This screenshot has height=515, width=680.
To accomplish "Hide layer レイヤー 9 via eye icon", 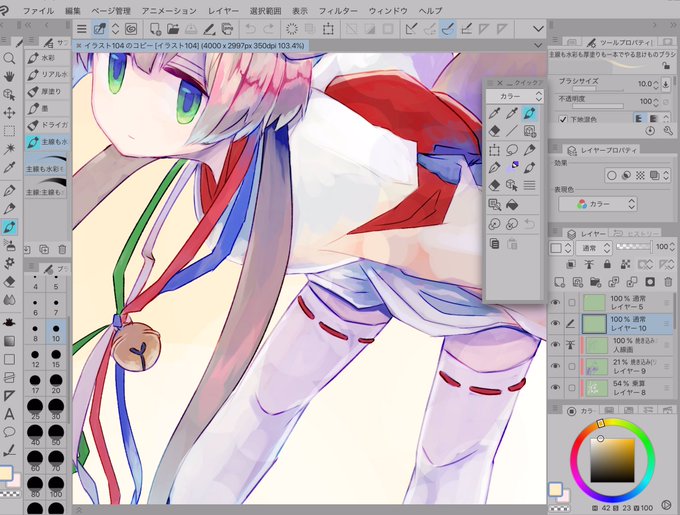I will (x=555, y=366).
